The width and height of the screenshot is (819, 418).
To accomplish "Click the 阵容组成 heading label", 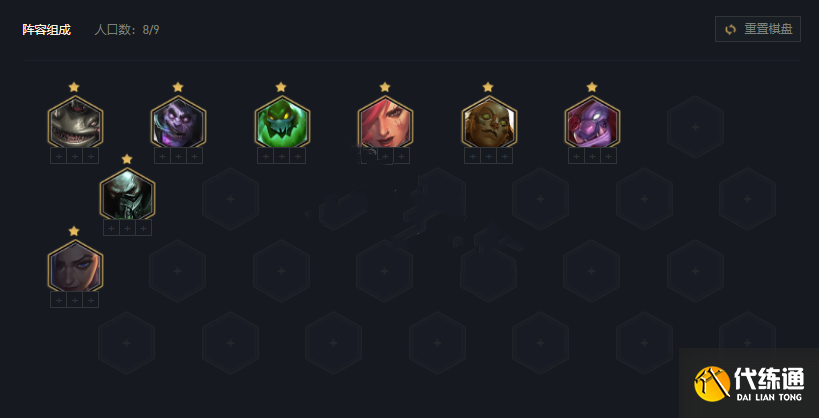I will 46,30.
